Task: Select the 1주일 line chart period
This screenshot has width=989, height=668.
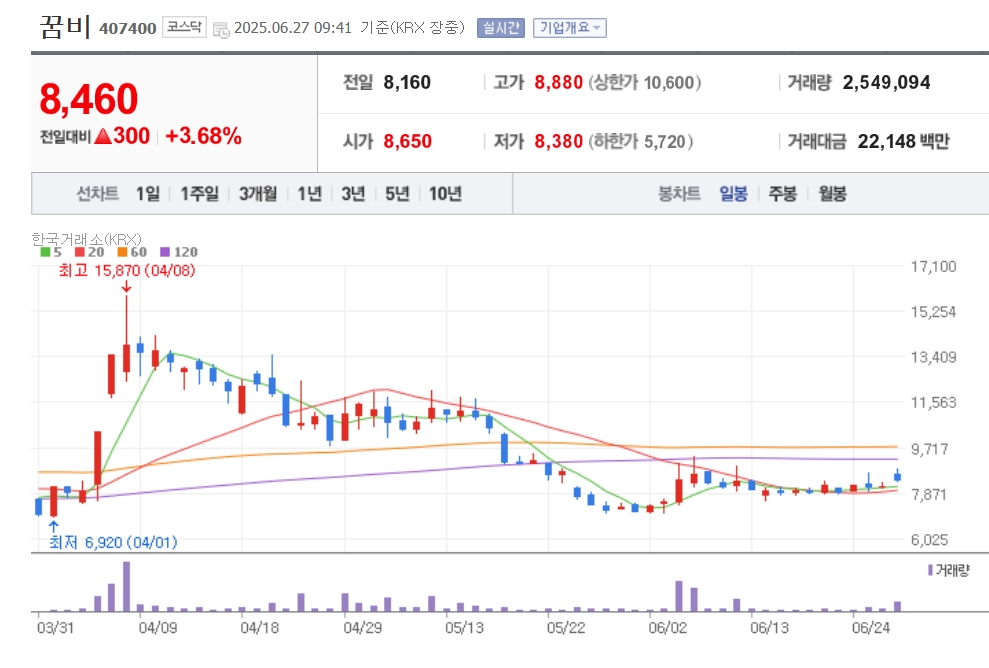Action: 199,194
